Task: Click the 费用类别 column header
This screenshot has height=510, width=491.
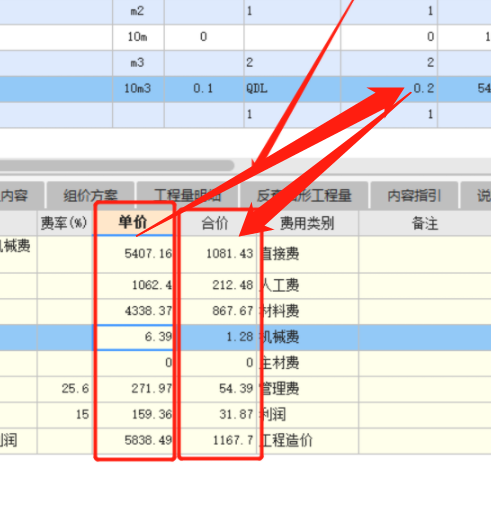Action: coord(307,223)
